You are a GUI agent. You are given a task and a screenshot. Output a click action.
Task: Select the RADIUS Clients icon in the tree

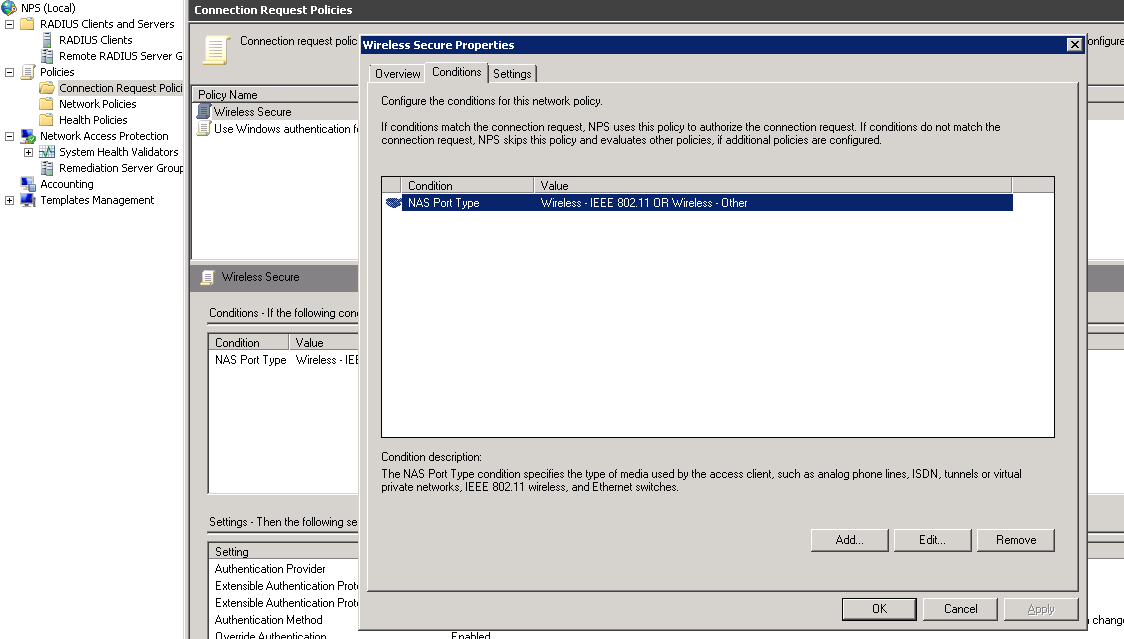point(48,40)
